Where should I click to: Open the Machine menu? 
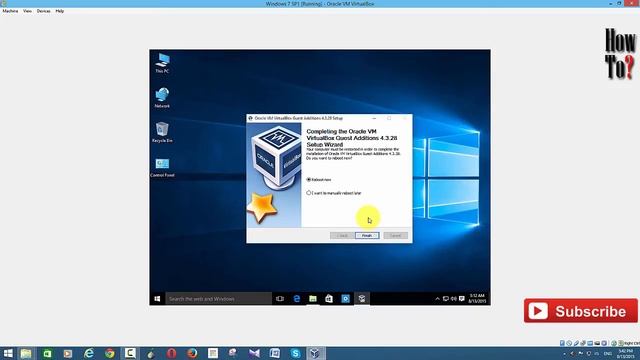pos(10,11)
